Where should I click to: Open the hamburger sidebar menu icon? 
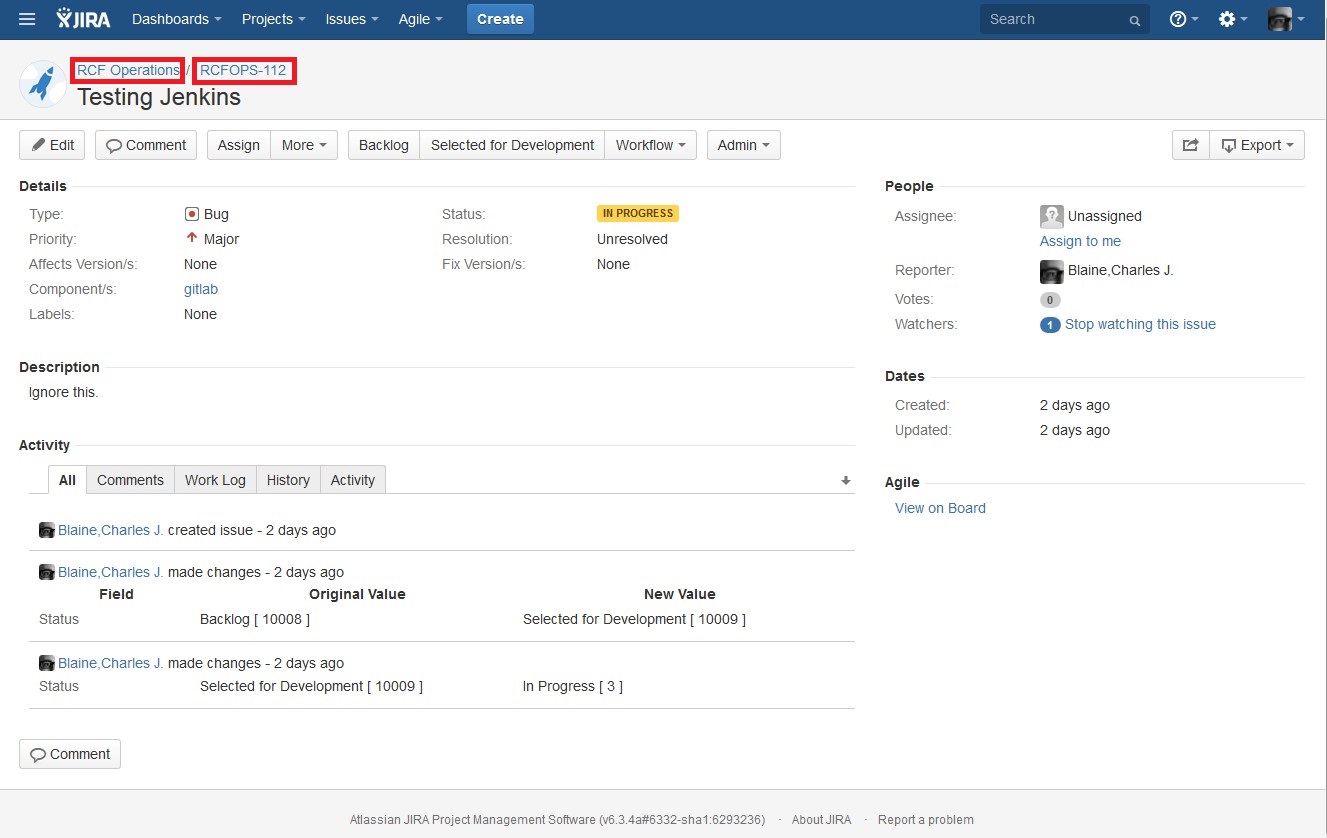click(27, 19)
